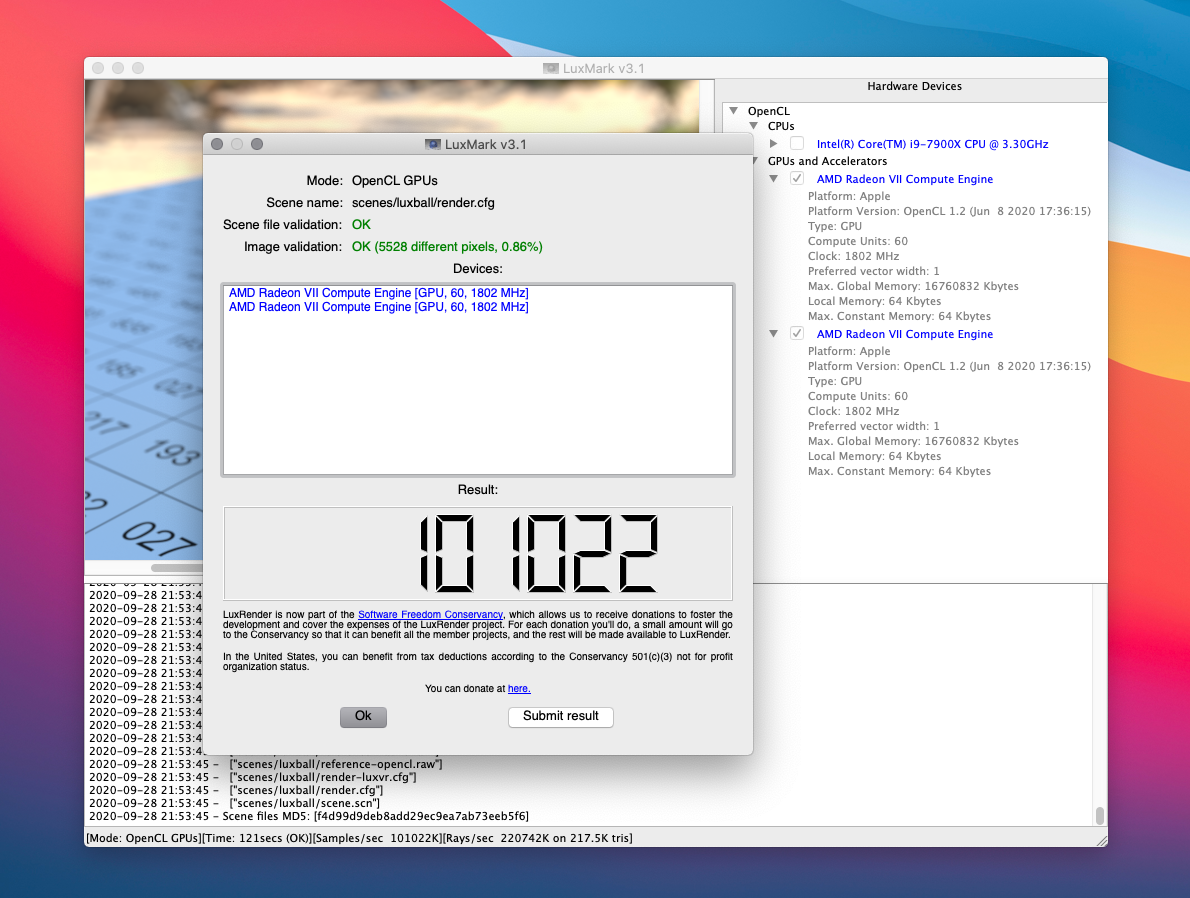
Task: Collapse the second AMD Radeon VII details
Action: click(x=773, y=334)
